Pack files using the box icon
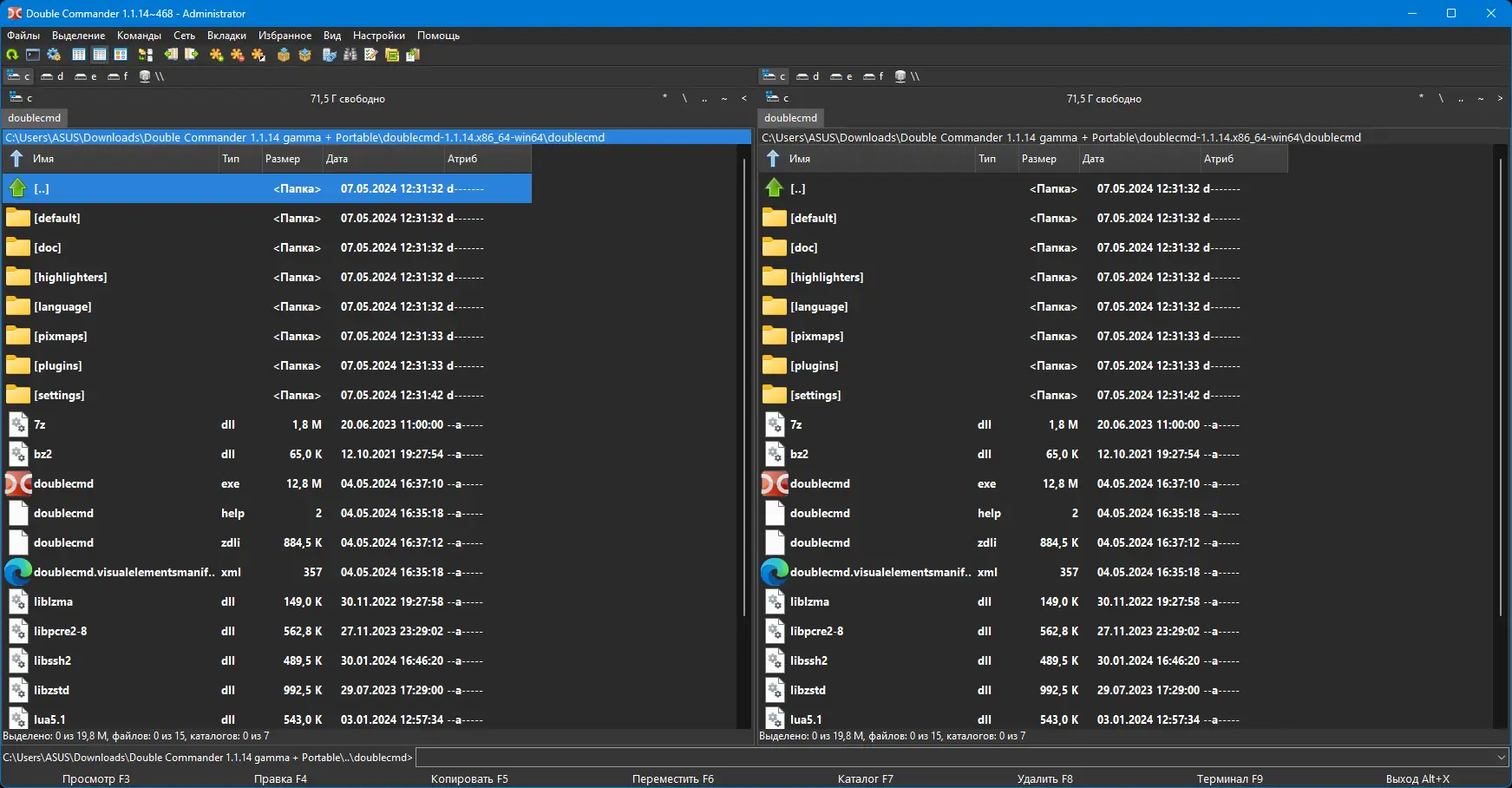Viewport: 1512px width, 788px height. 284,55
